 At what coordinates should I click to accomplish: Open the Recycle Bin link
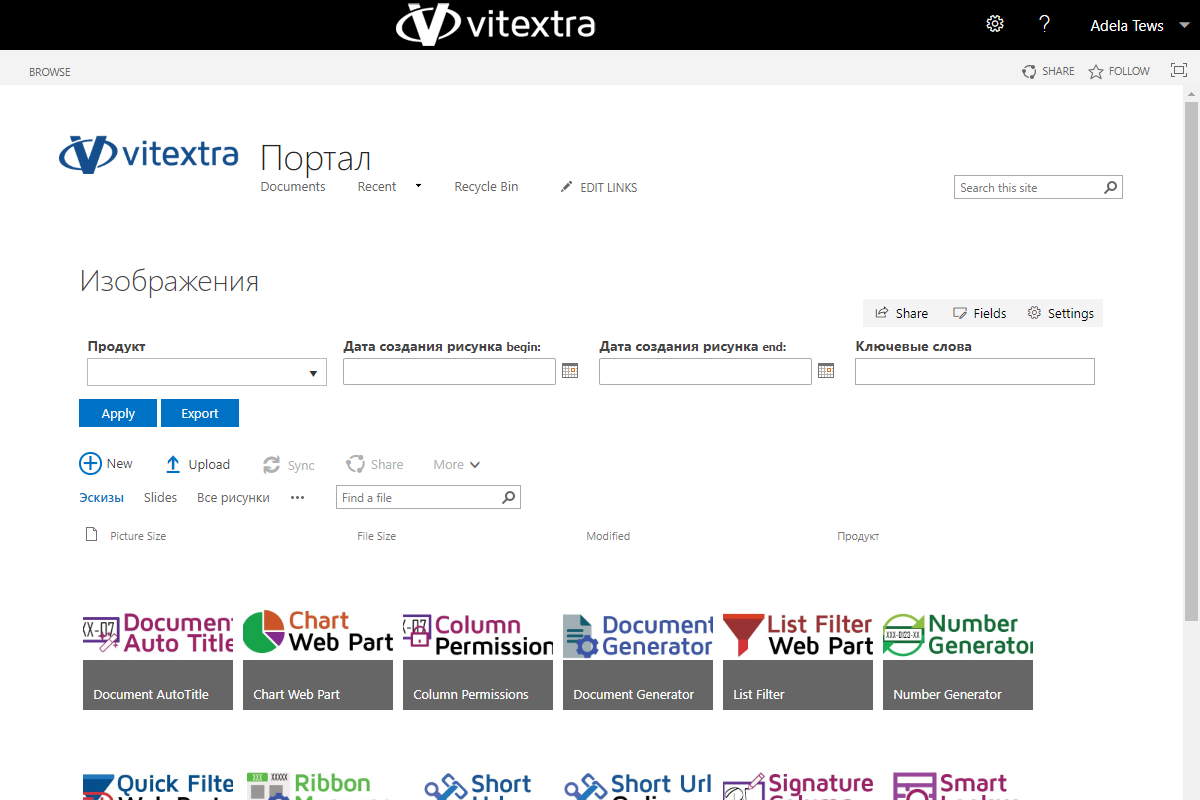point(486,187)
